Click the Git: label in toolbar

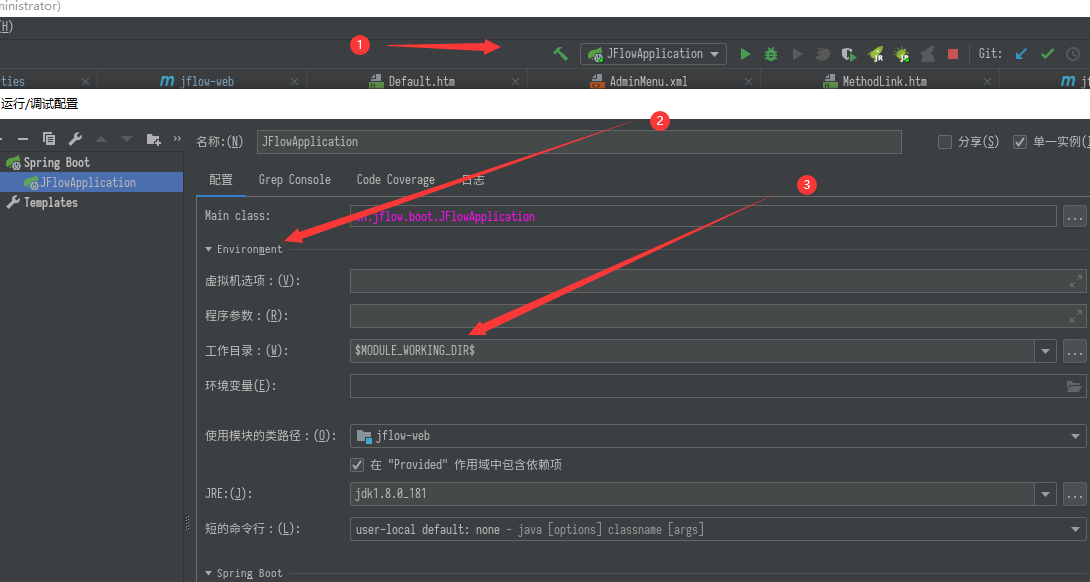pos(990,54)
